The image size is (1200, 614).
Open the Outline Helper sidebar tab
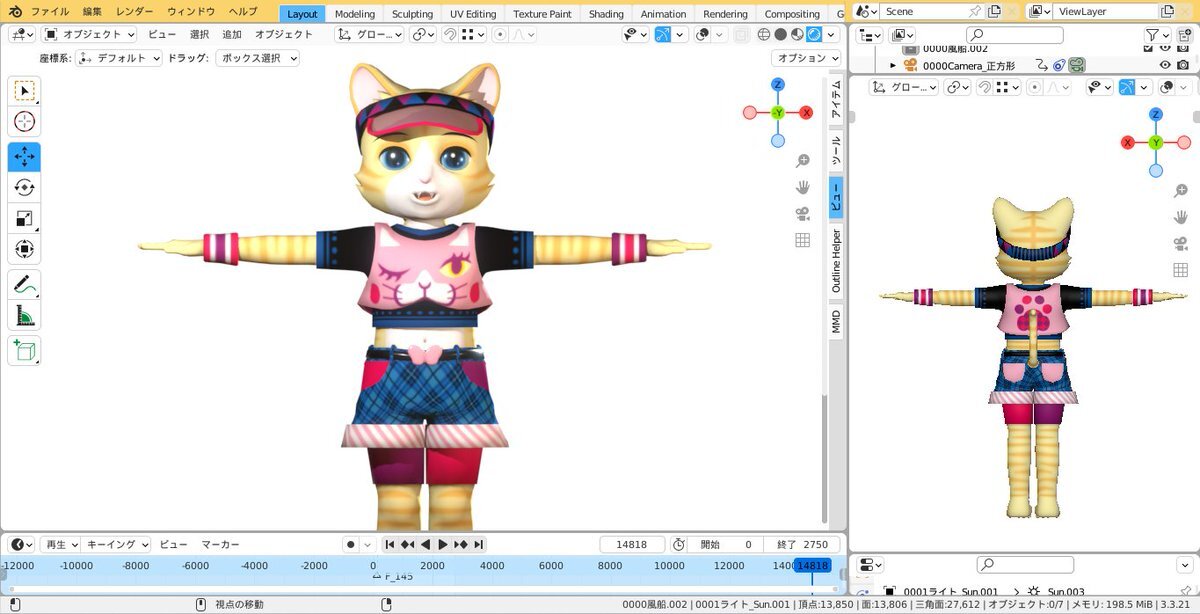[x=836, y=262]
